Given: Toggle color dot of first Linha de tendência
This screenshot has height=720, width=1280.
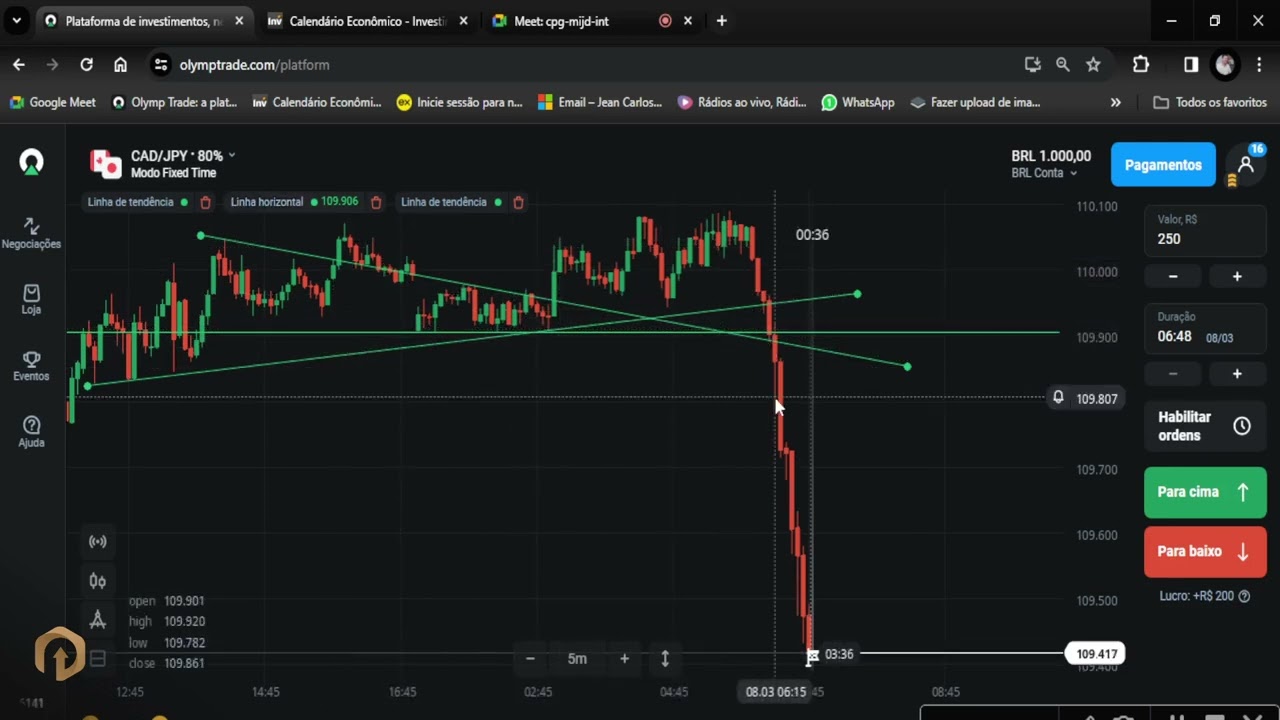Looking at the screenshot, I should [x=184, y=202].
